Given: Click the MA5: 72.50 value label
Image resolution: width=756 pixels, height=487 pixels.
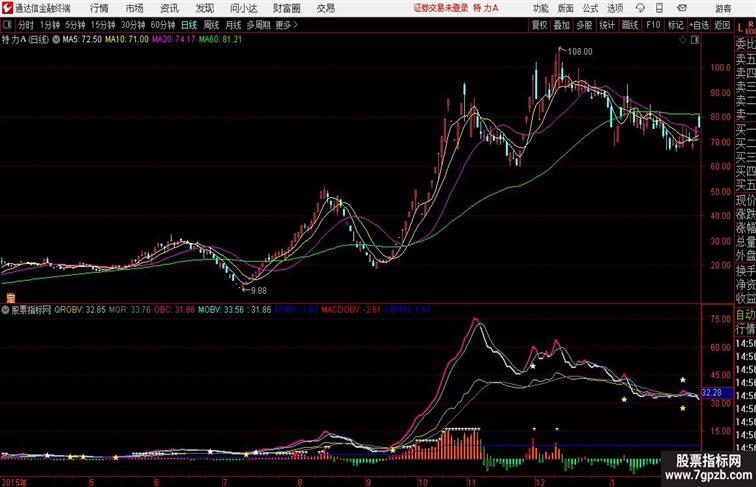Looking at the screenshot, I should (81, 40).
